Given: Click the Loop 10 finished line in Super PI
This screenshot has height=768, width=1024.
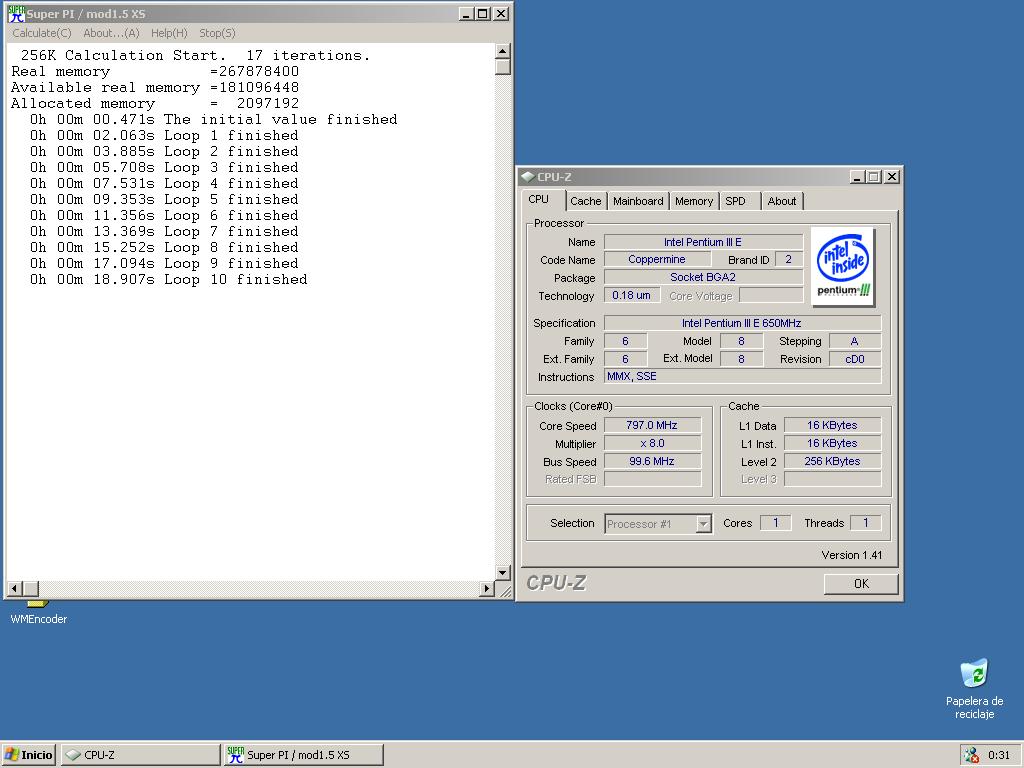Looking at the screenshot, I should point(168,280).
